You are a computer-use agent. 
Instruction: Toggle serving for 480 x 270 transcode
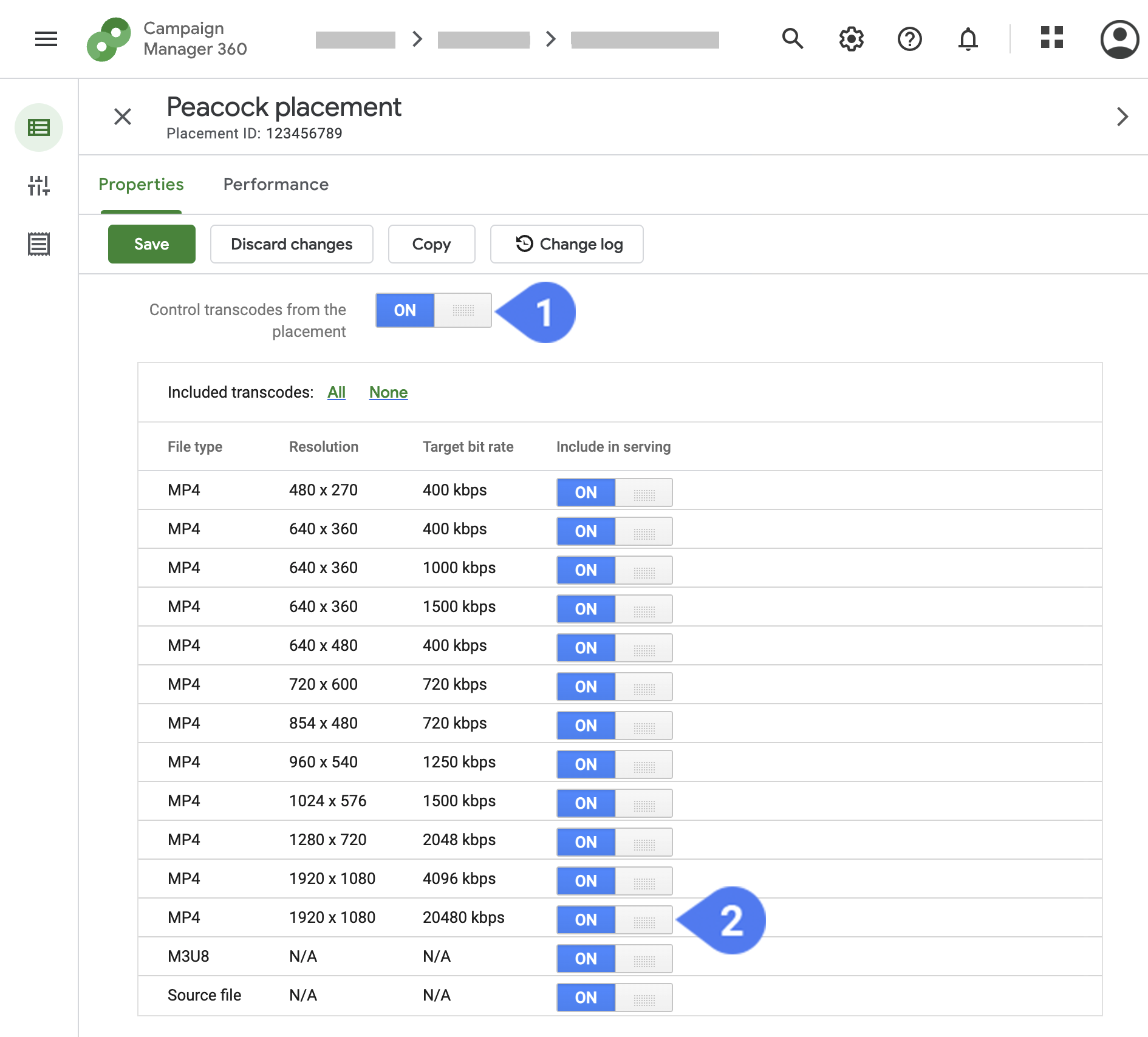click(615, 492)
